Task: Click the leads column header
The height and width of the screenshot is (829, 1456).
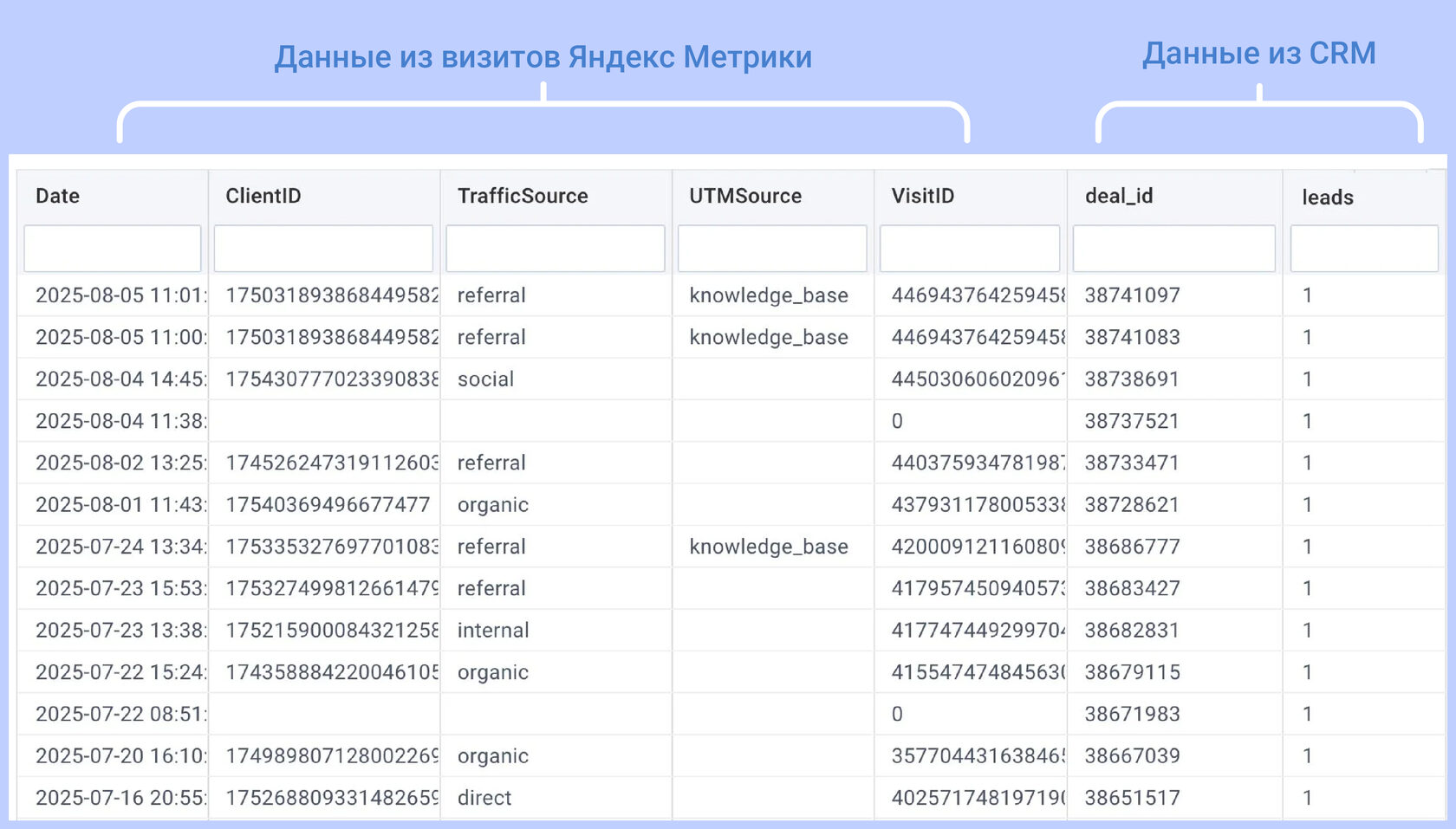Action: (x=1328, y=198)
